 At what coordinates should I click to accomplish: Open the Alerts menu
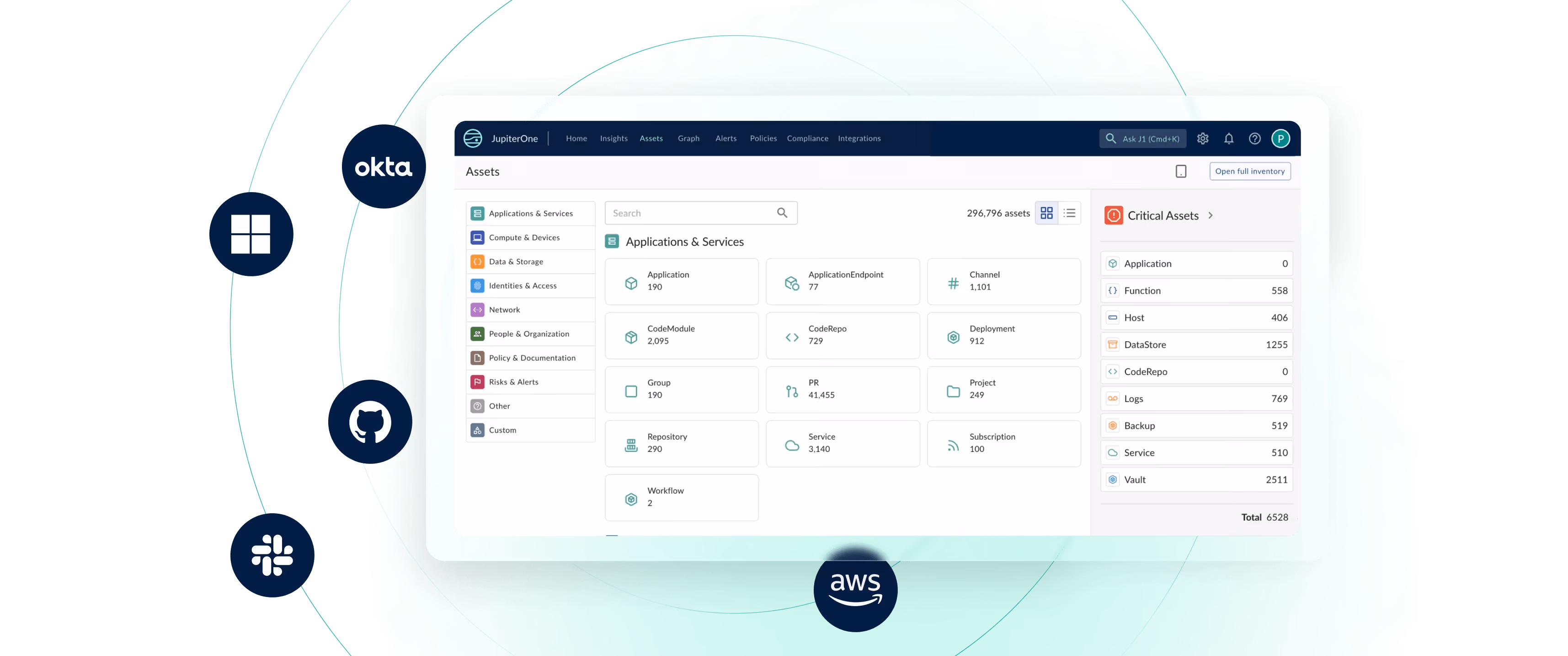725,138
